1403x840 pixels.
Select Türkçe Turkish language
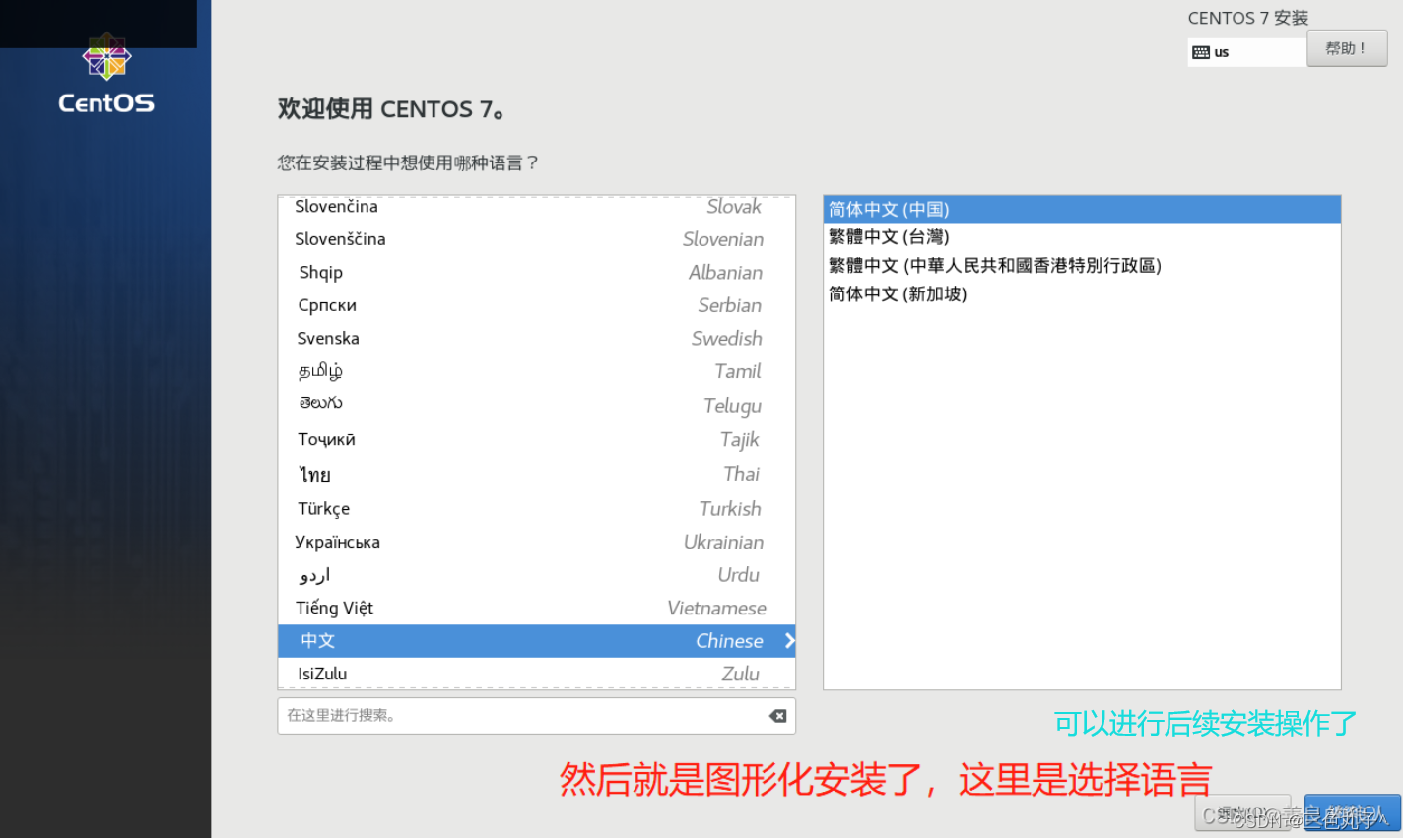pyautogui.click(x=536, y=509)
